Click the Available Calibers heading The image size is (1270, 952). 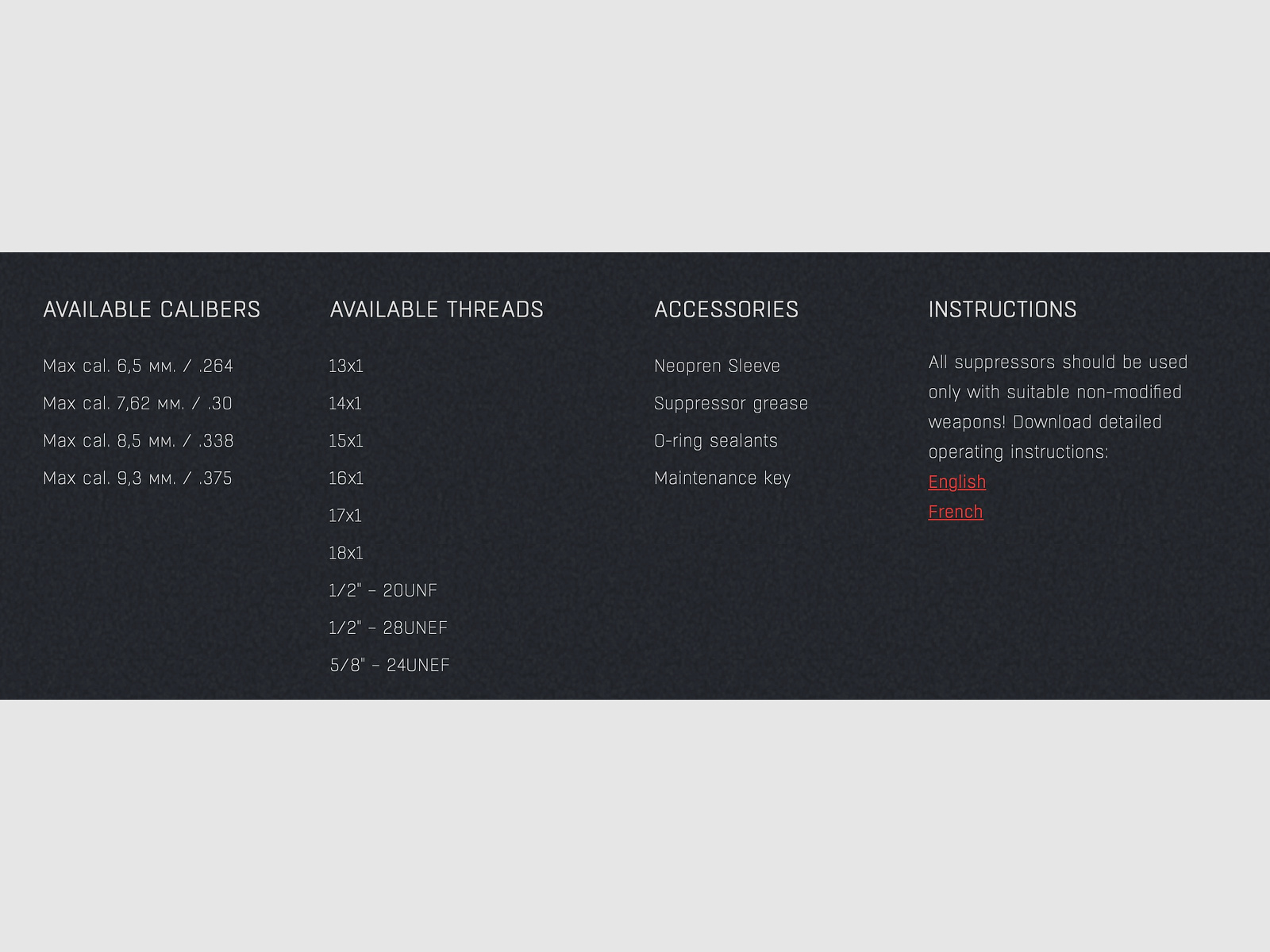(x=152, y=309)
